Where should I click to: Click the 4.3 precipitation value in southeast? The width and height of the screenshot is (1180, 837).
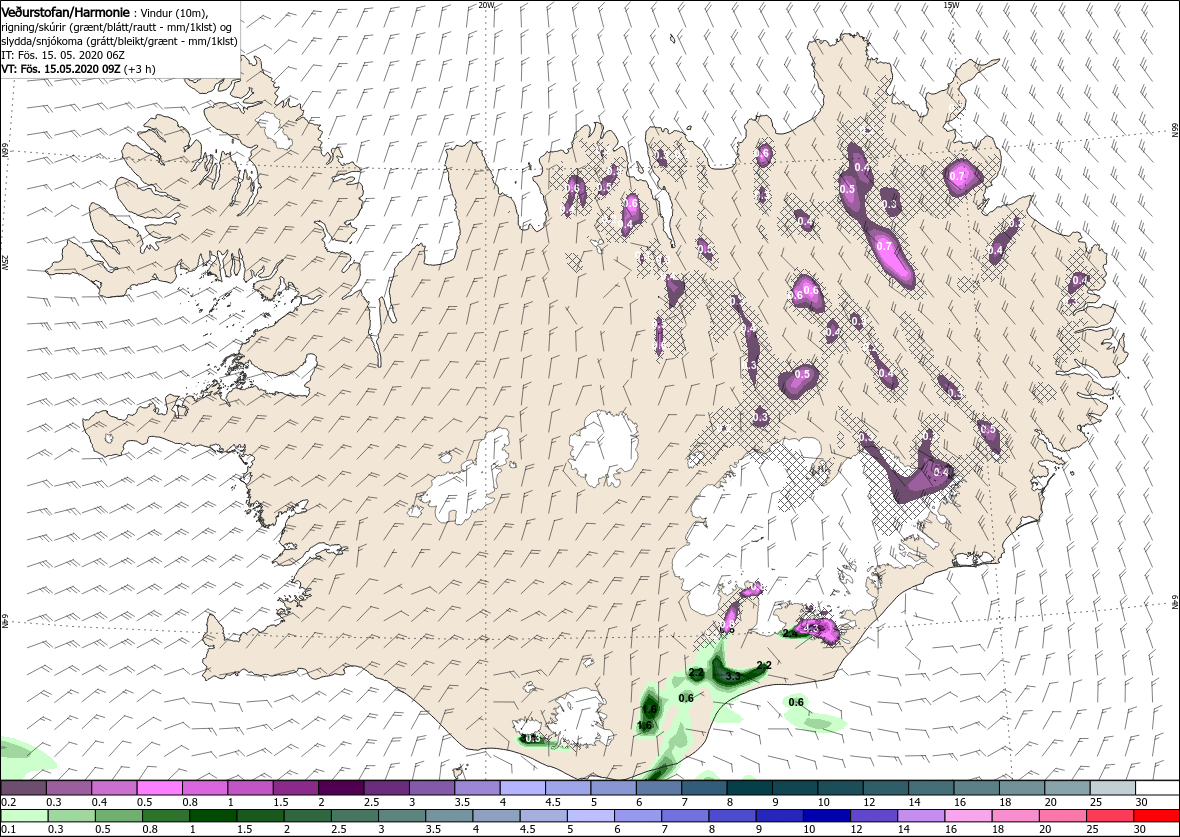point(810,628)
